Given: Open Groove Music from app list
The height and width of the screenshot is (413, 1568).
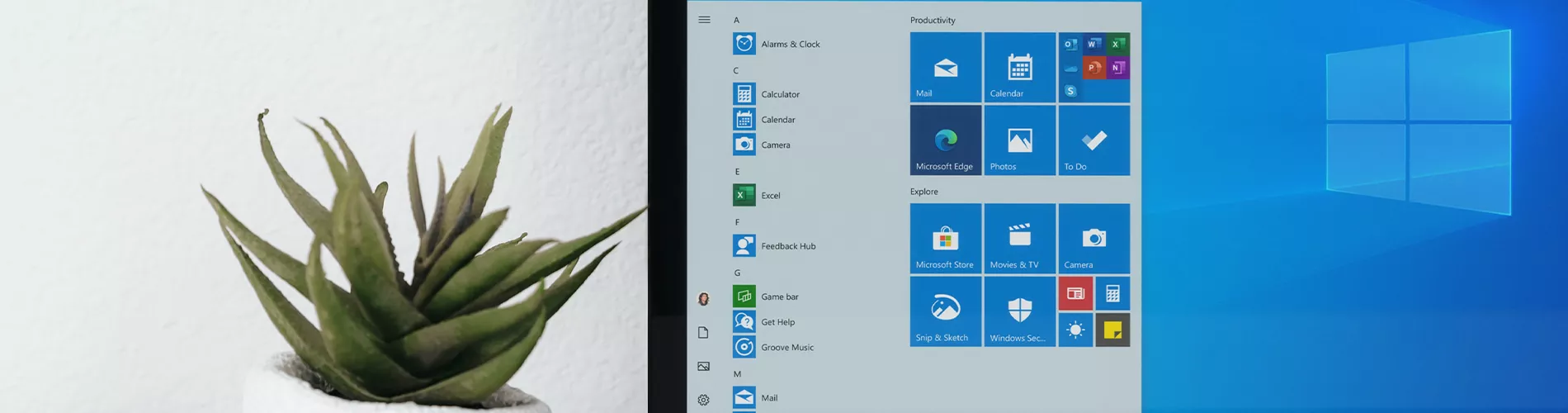Looking at the screenshot, I should [773, 347].
